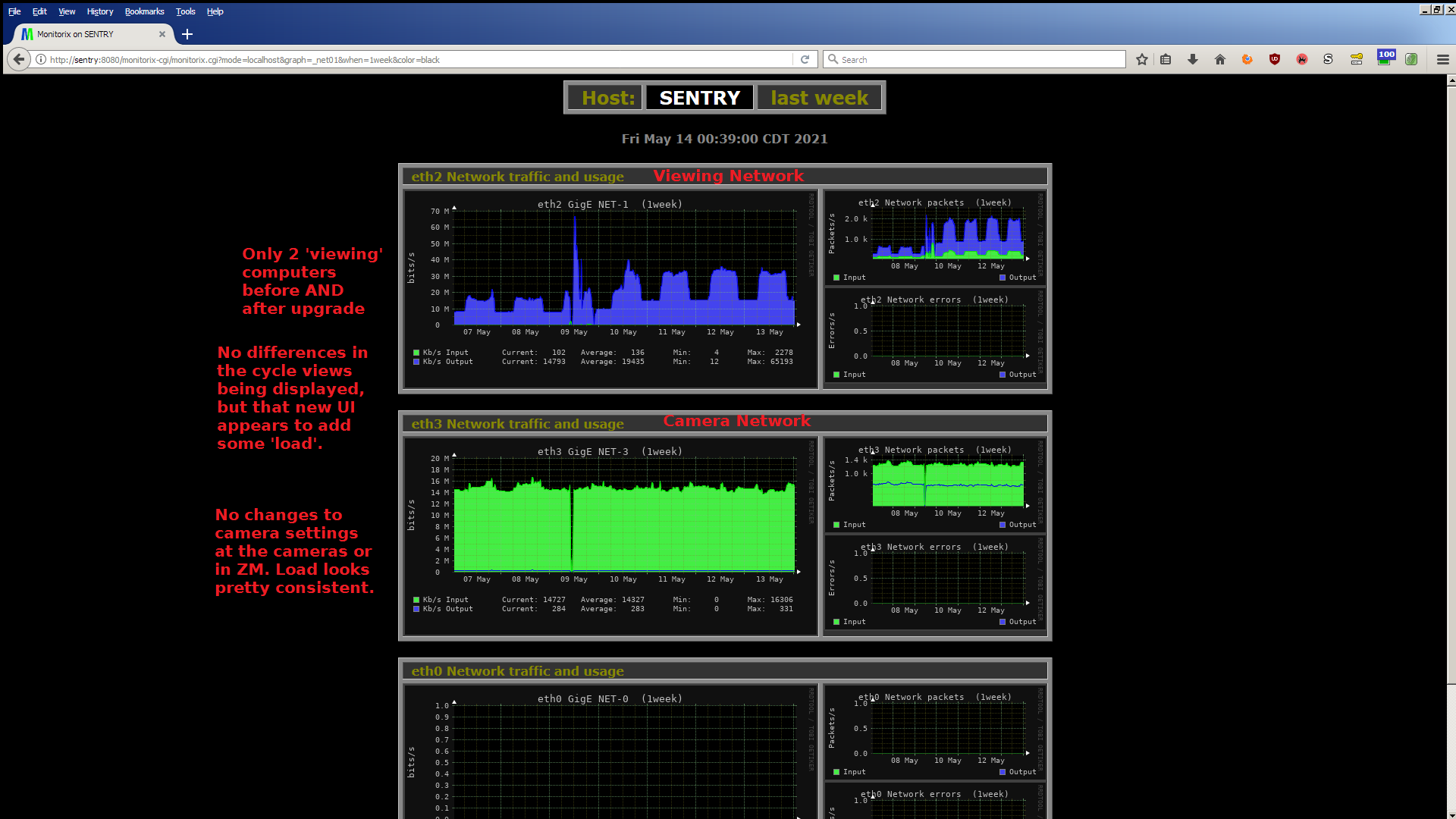Screen dimensions: 1456x819
Task: Open the eth3 Network packets graph
Action: click(x=936, y=485)
